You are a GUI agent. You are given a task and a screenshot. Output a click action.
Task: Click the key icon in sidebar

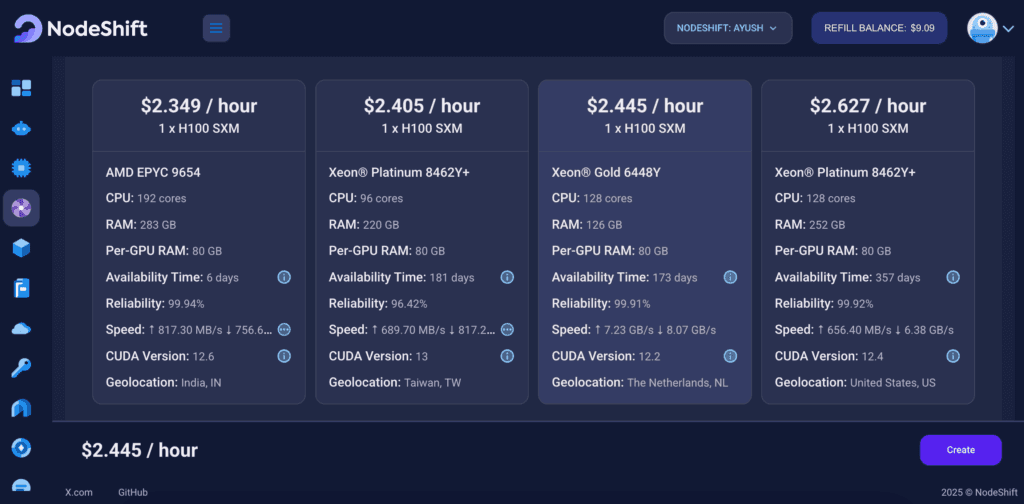(21, 368)
